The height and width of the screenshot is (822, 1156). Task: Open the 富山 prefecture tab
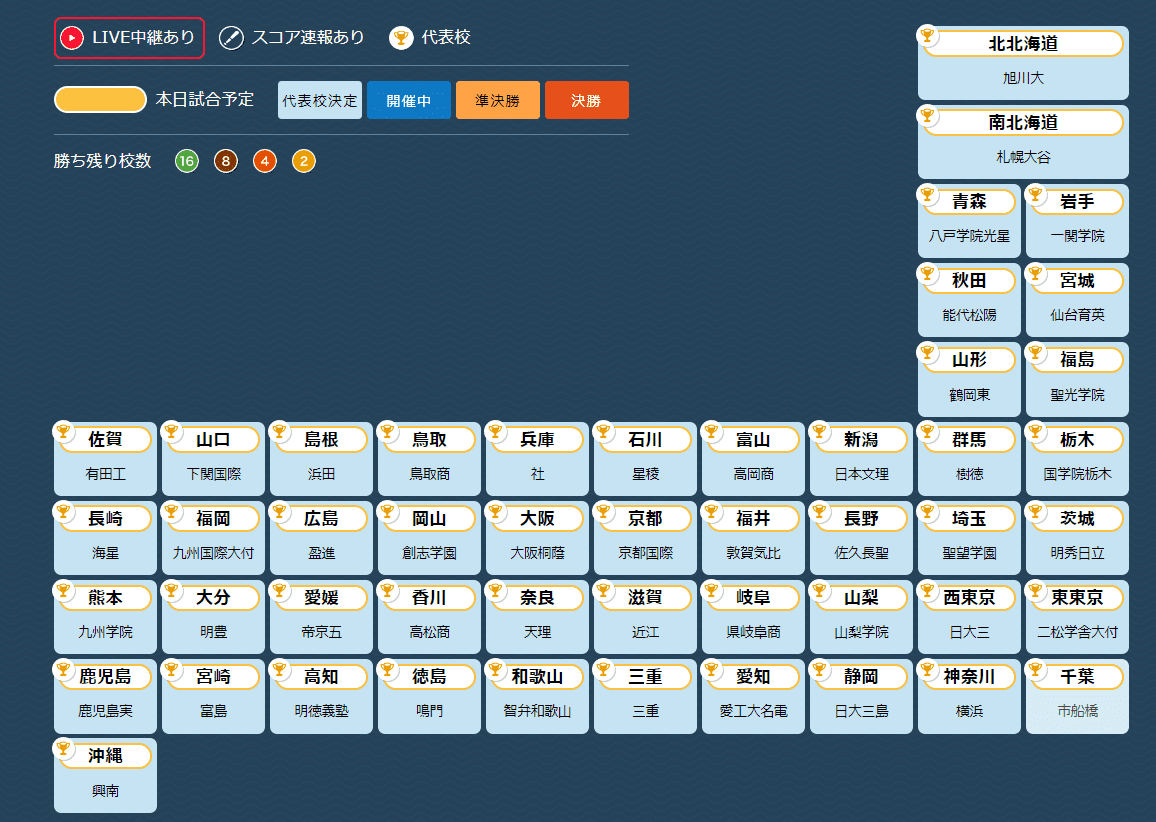[x=753, y=440]
